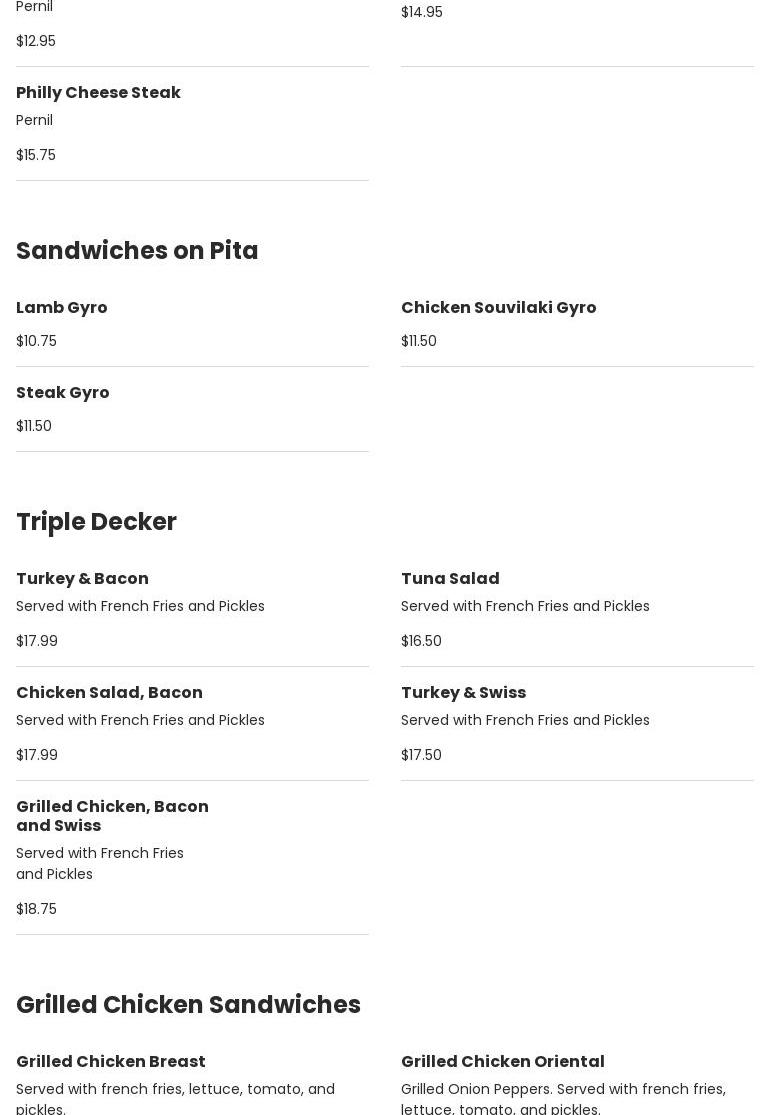Pick the Turkey & Swiss sandwich
Viewport: 770px width, 1115px height.
coord(464,692)
